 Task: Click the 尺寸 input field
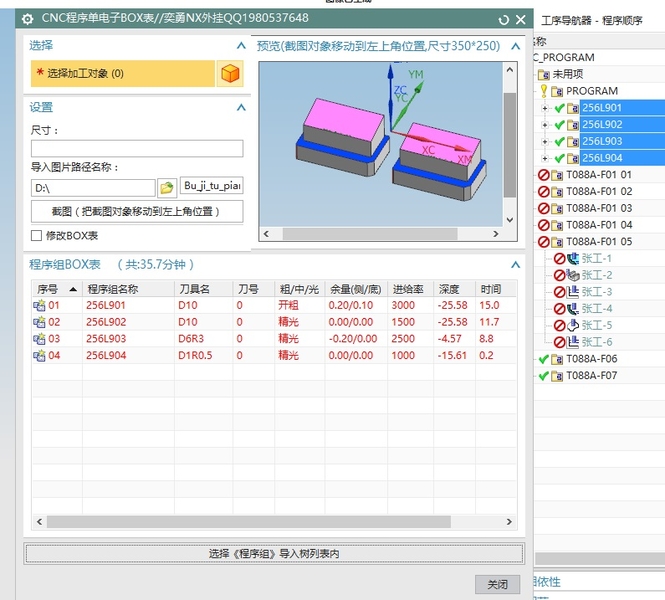tap(137, 149)
